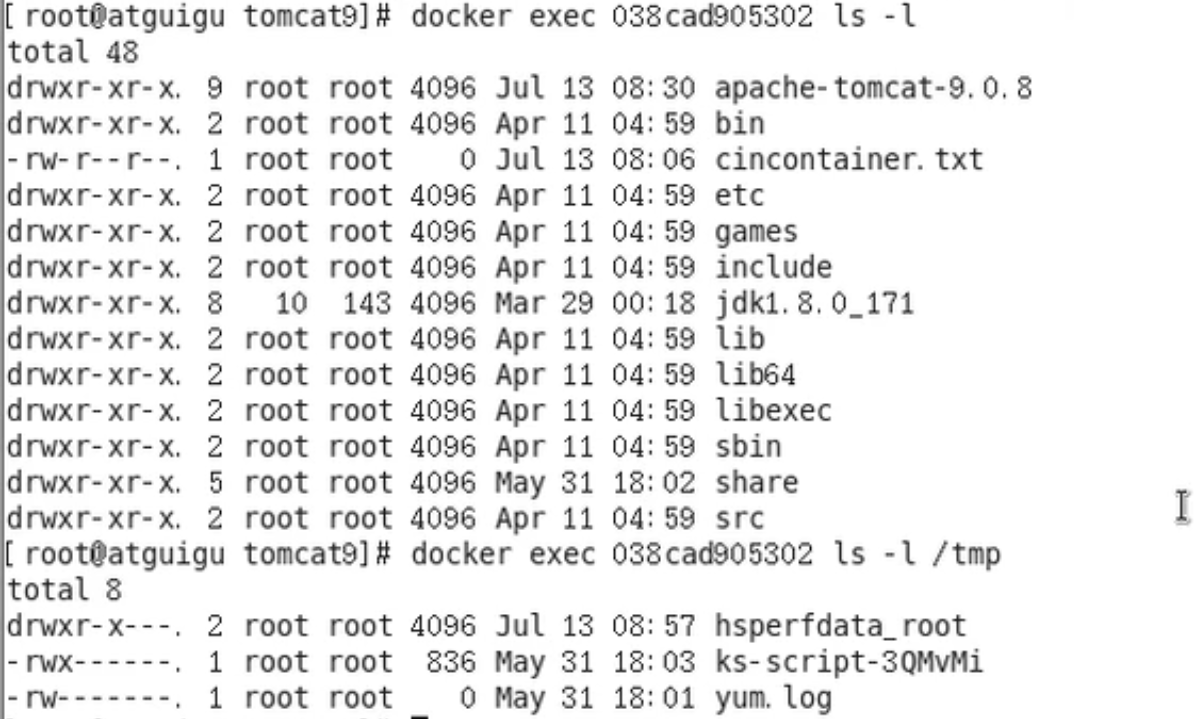Click the apache-tomcat-9.0.8 directory name
The height and width of the screenshot is (719, 1199).
point(873,88)
